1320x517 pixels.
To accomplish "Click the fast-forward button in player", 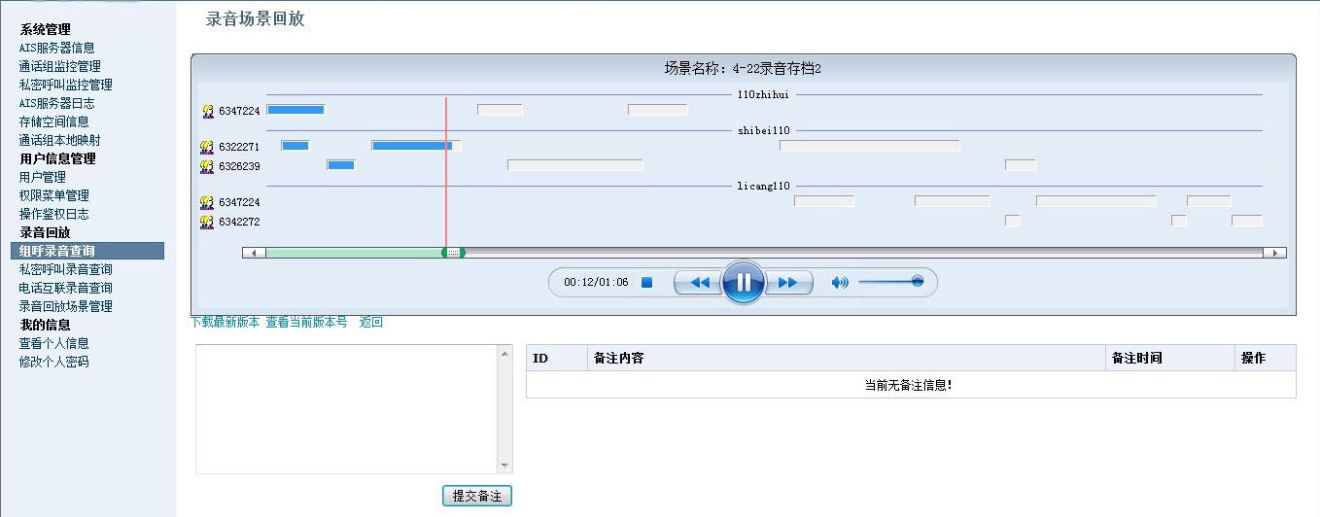I will [x=787, y=282].
